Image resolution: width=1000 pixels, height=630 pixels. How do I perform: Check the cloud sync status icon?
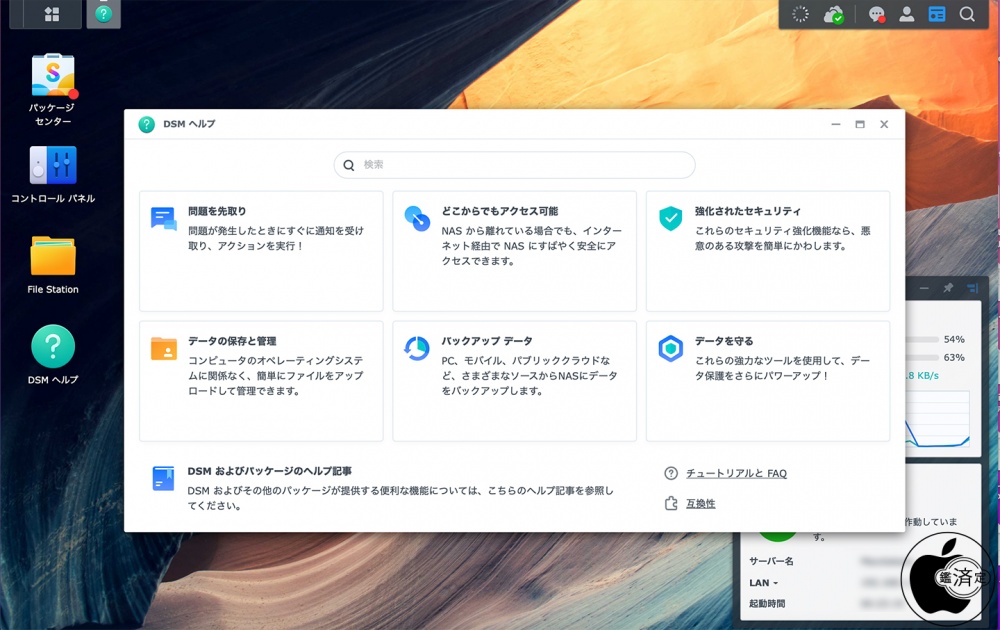(833, 14)
